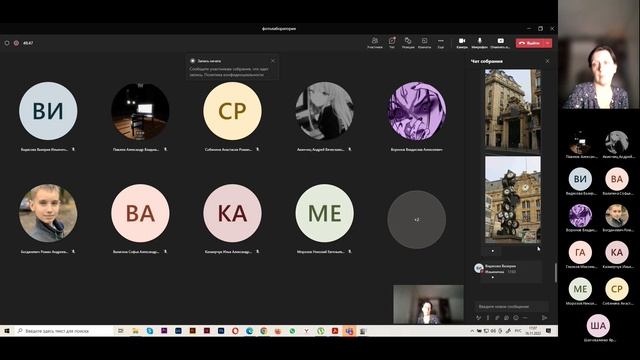Image resolution: width=640 pixels, height=360 pixels.
Task: Click the self-view video preview
Action: click(x=428, y=304)
